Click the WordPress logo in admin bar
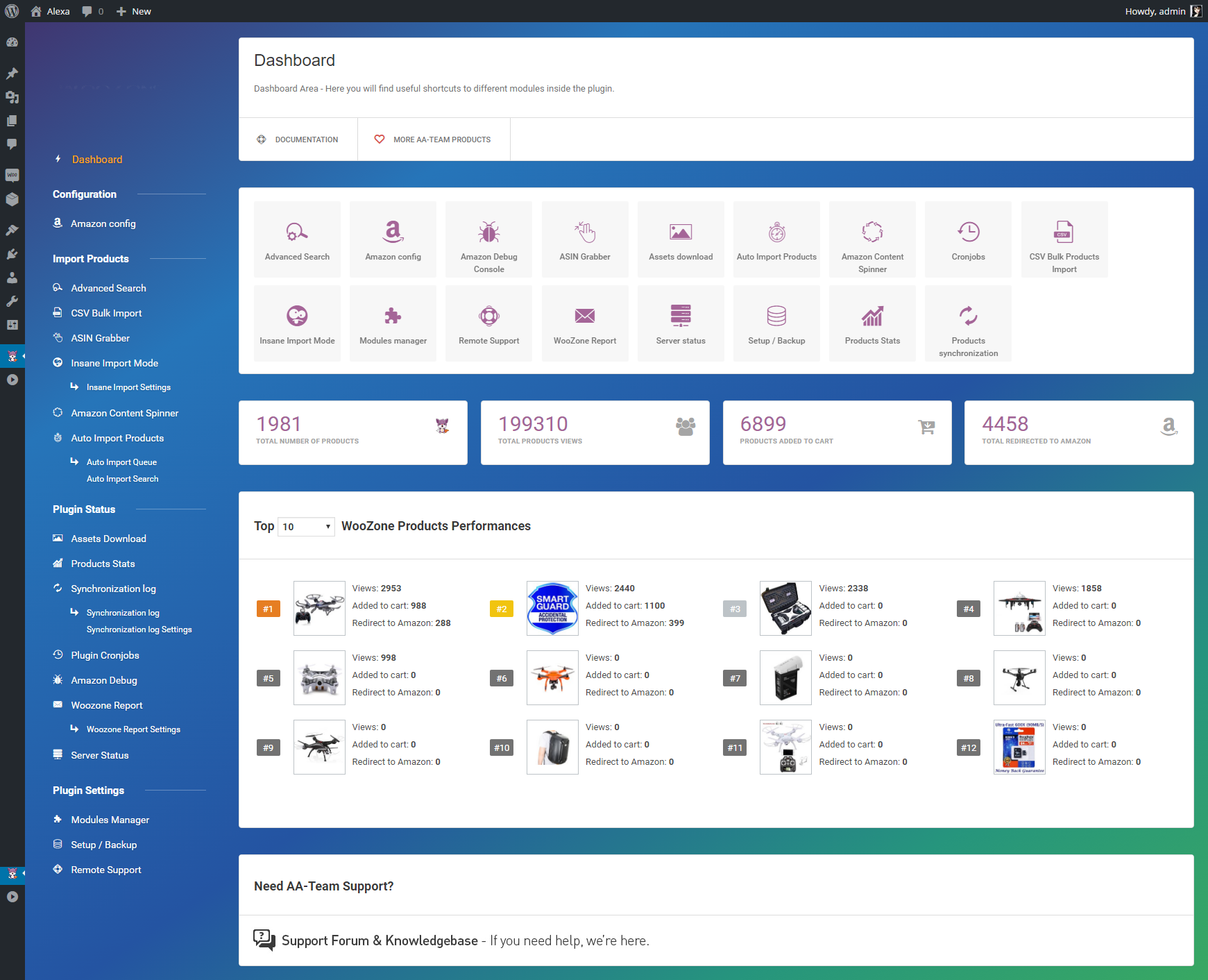 12,11
